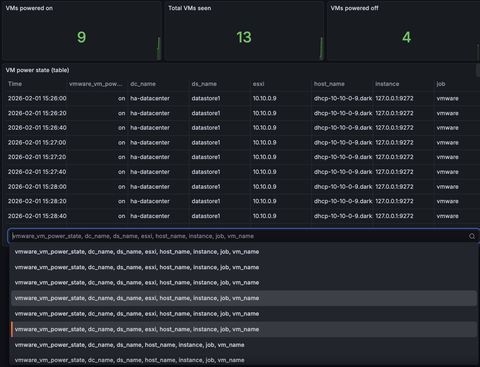Click 10.10.0.9 in the 15:27:00 row
The image size is (480, 367).
[264, 142]
